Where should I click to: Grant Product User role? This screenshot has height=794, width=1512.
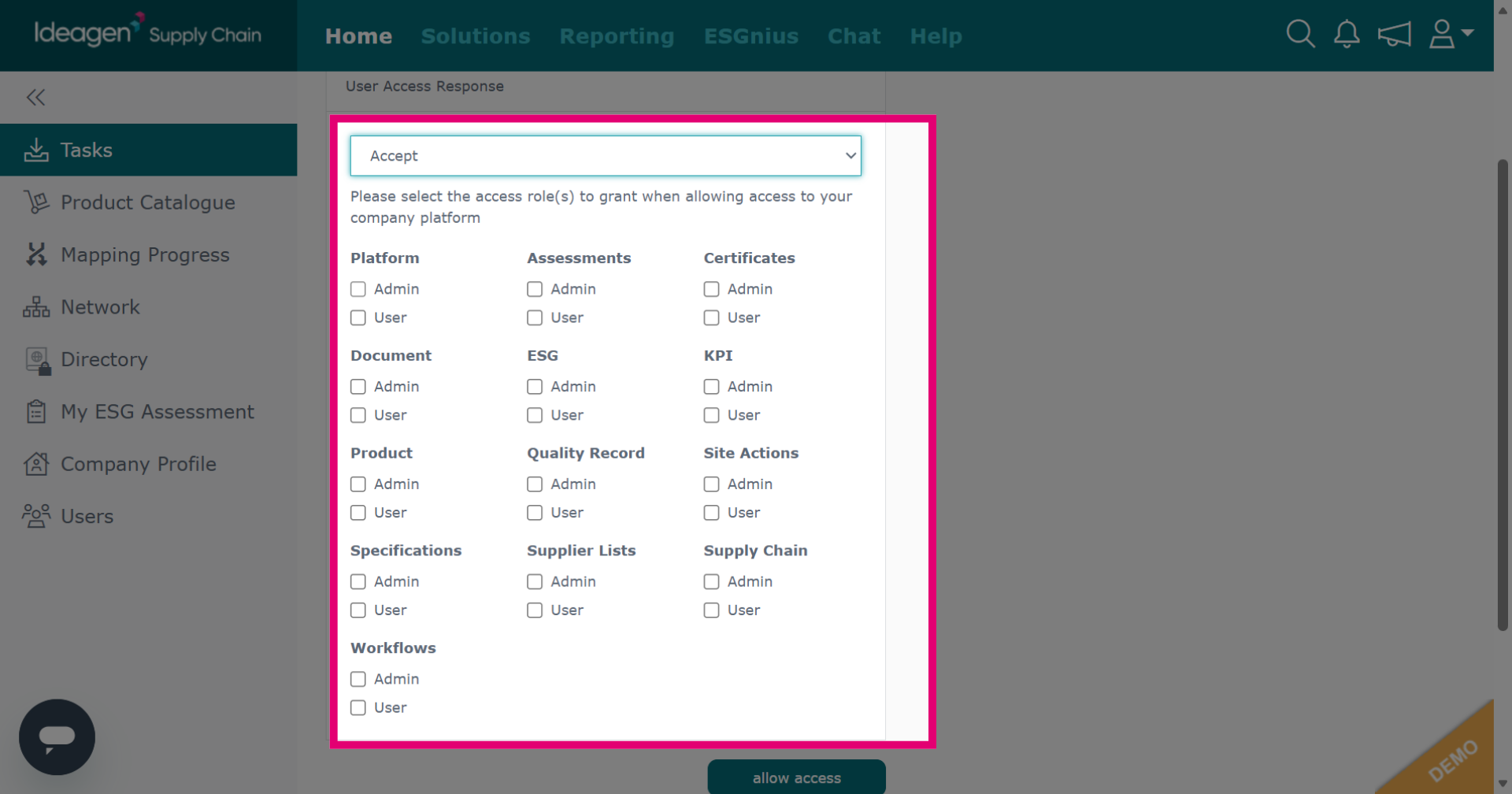358,513
